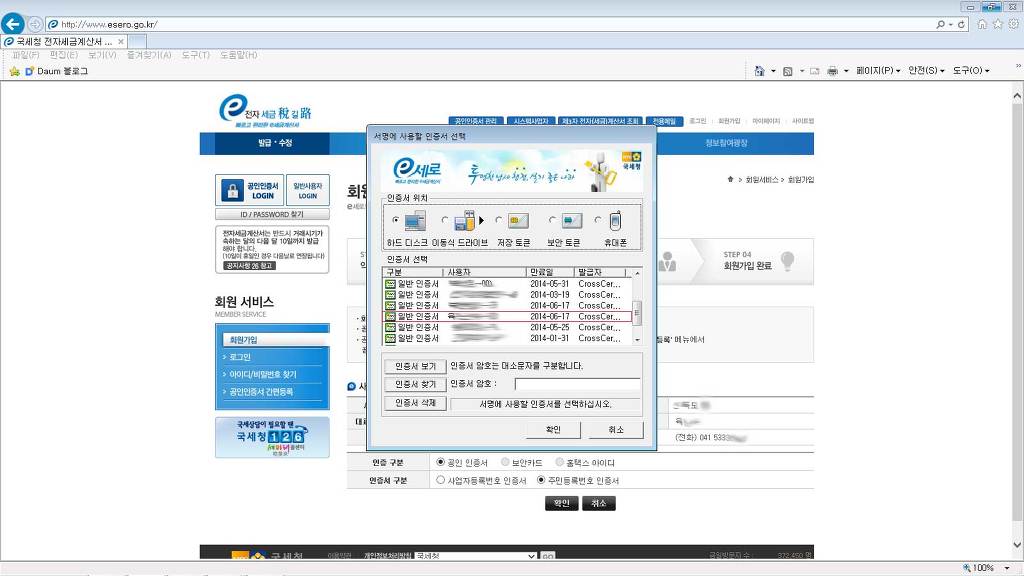
Task: Click the e전자세금 site logo
Action: point(265,111)
